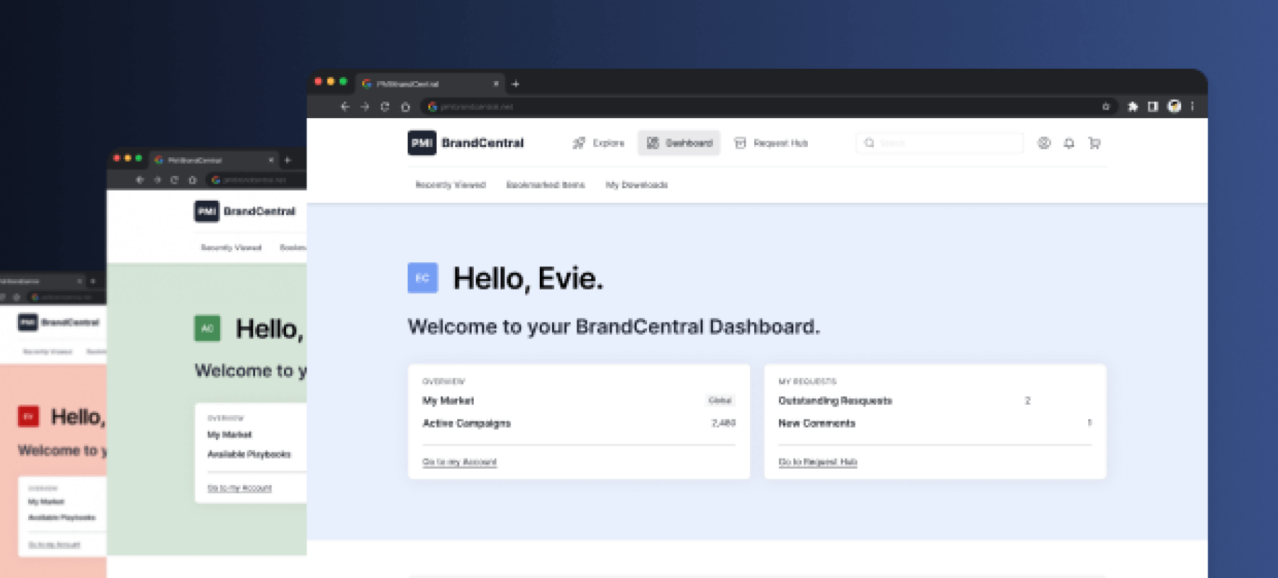Screen dimensions: 1278x578
Task: Click the browser forward arrow in the front window
Action: [365, 106]
